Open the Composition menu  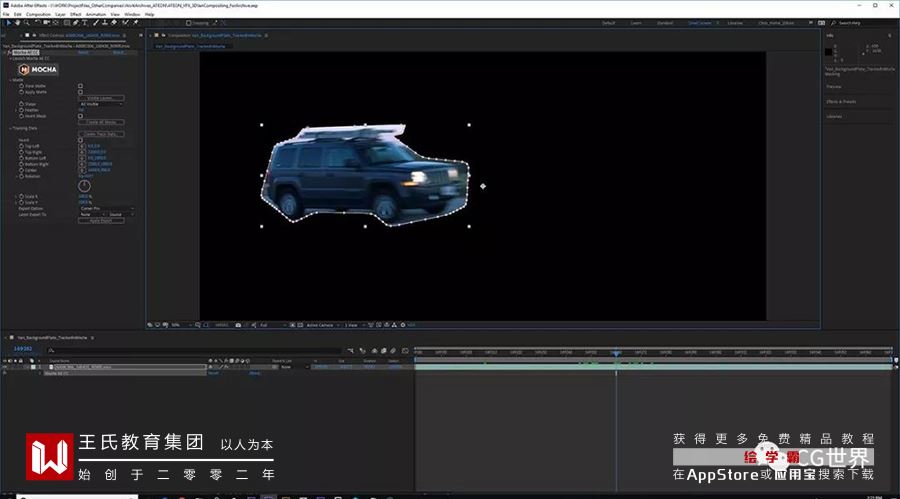click(38, 14)
